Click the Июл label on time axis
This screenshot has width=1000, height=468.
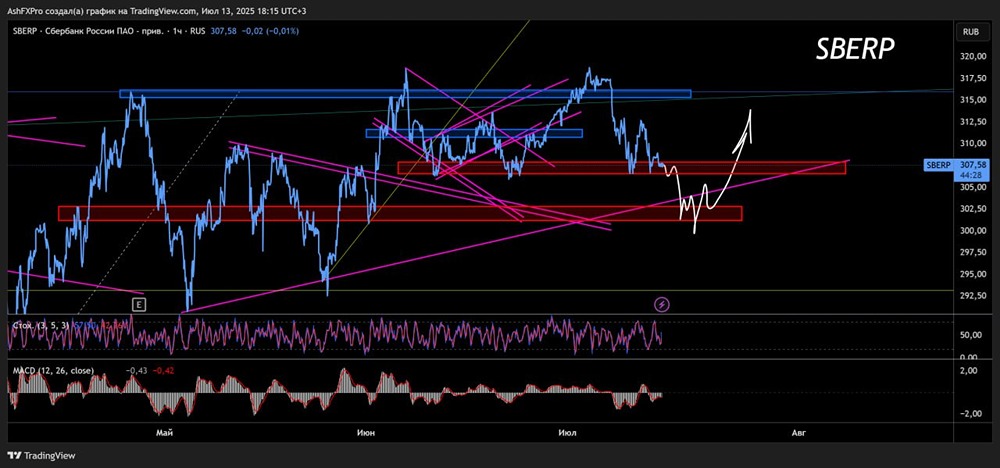[x=567, y=433]
